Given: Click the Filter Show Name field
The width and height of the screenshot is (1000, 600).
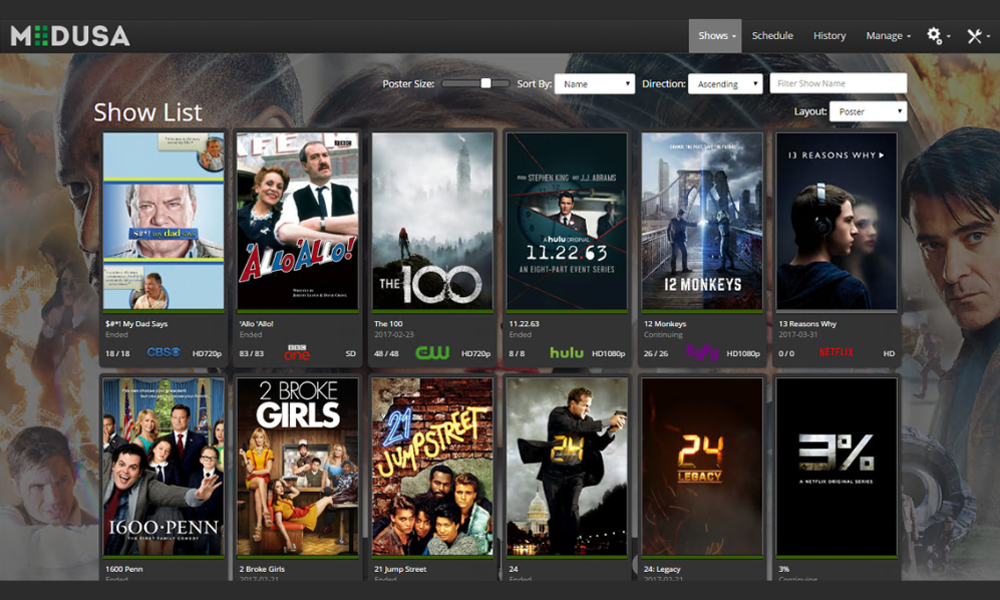Looking at the screenshot, I should [838, 84].
